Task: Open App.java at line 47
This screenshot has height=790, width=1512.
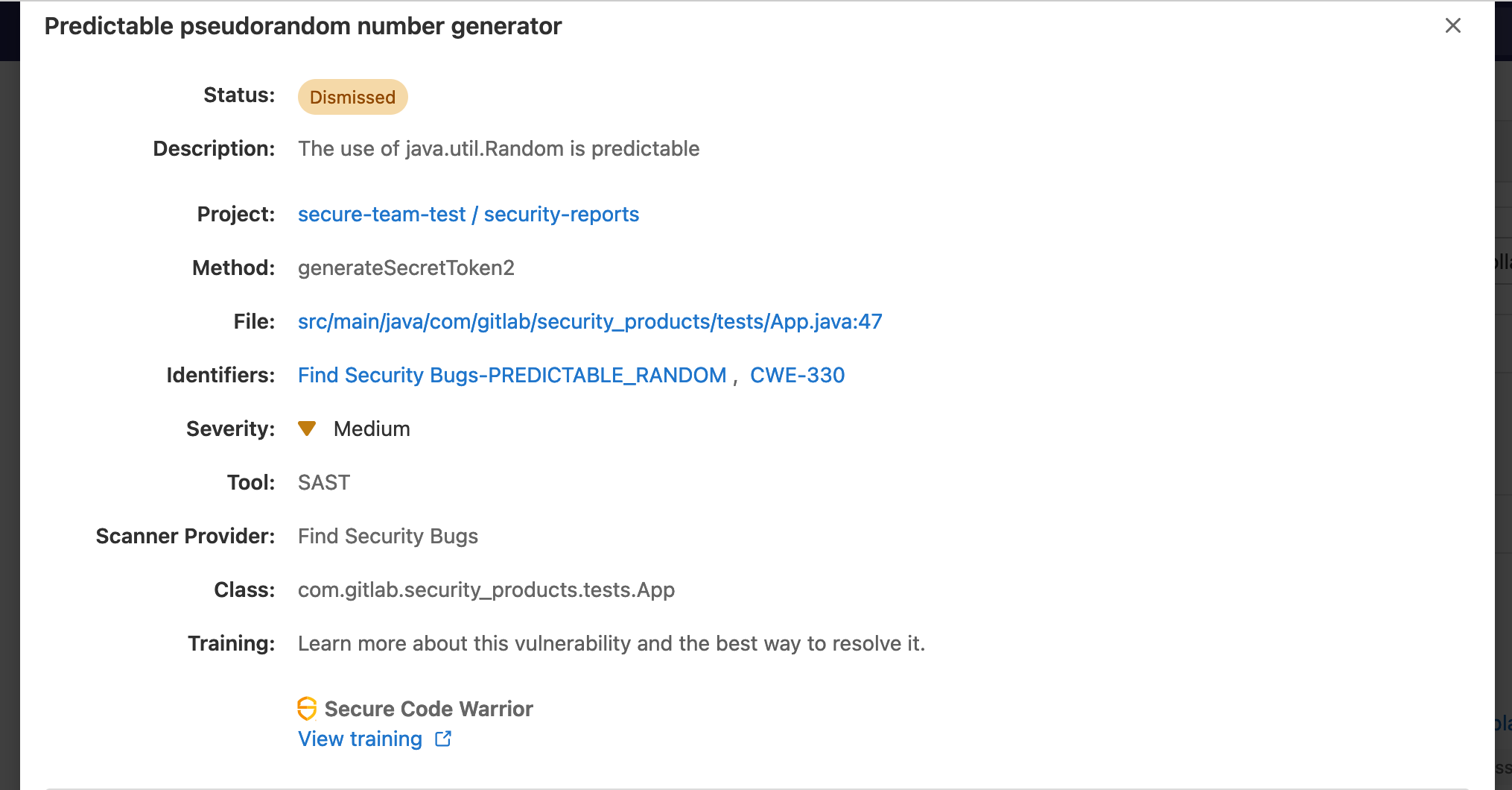Action: 590,321
